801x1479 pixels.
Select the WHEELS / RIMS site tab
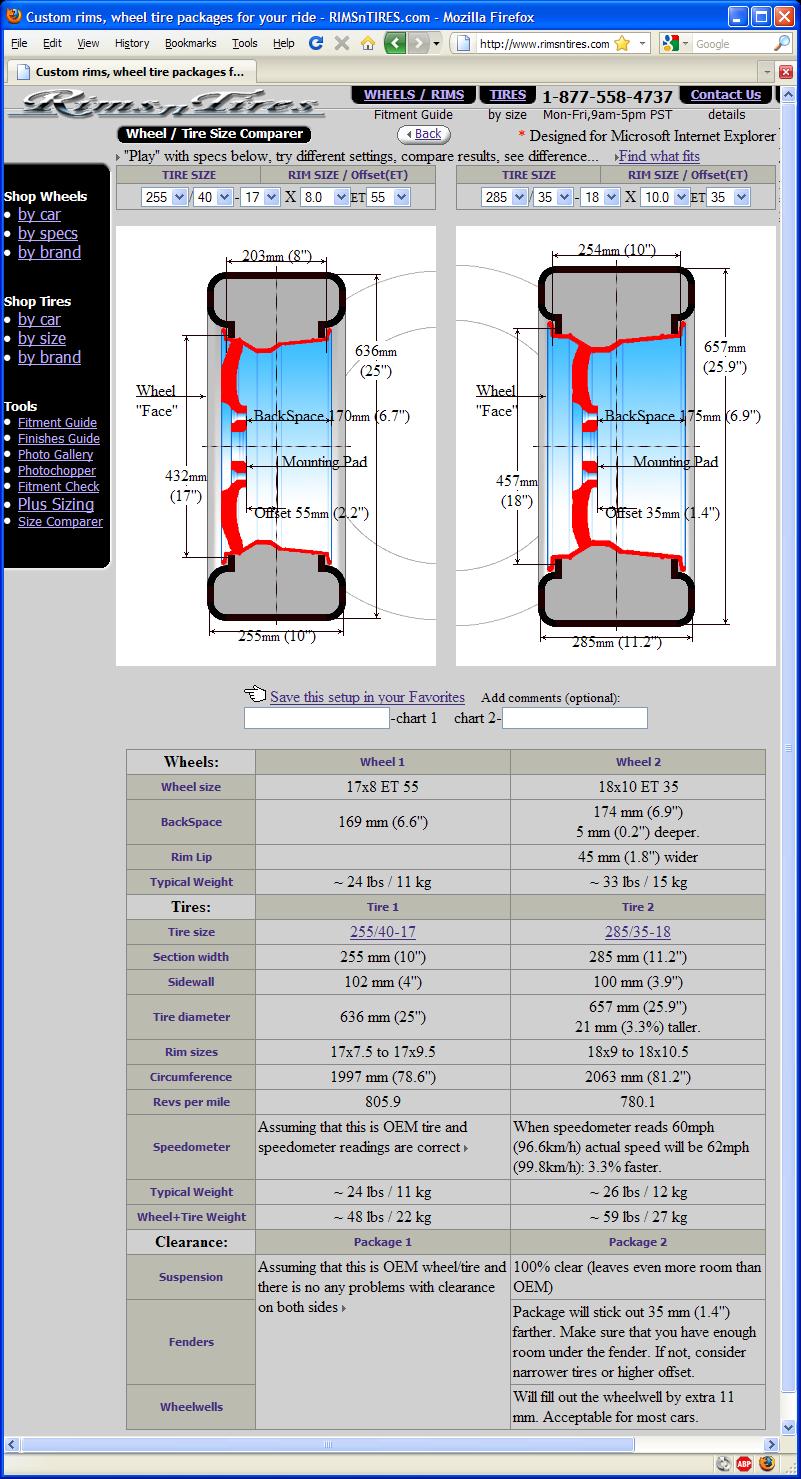(413, 95)
